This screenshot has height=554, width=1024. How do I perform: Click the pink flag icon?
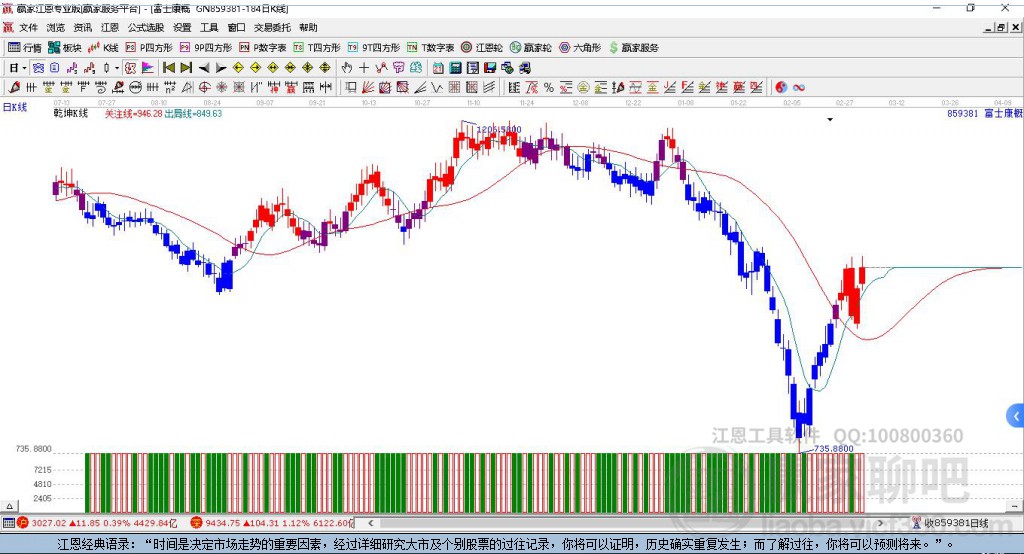pos(148,68)
